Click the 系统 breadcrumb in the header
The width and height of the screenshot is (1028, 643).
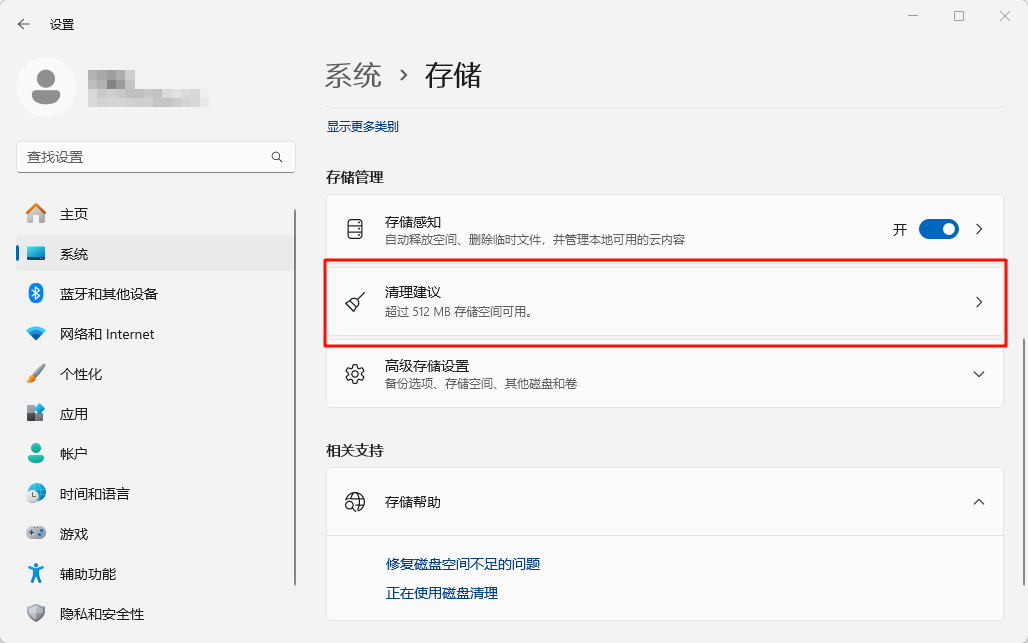click(x=353, y=75)
